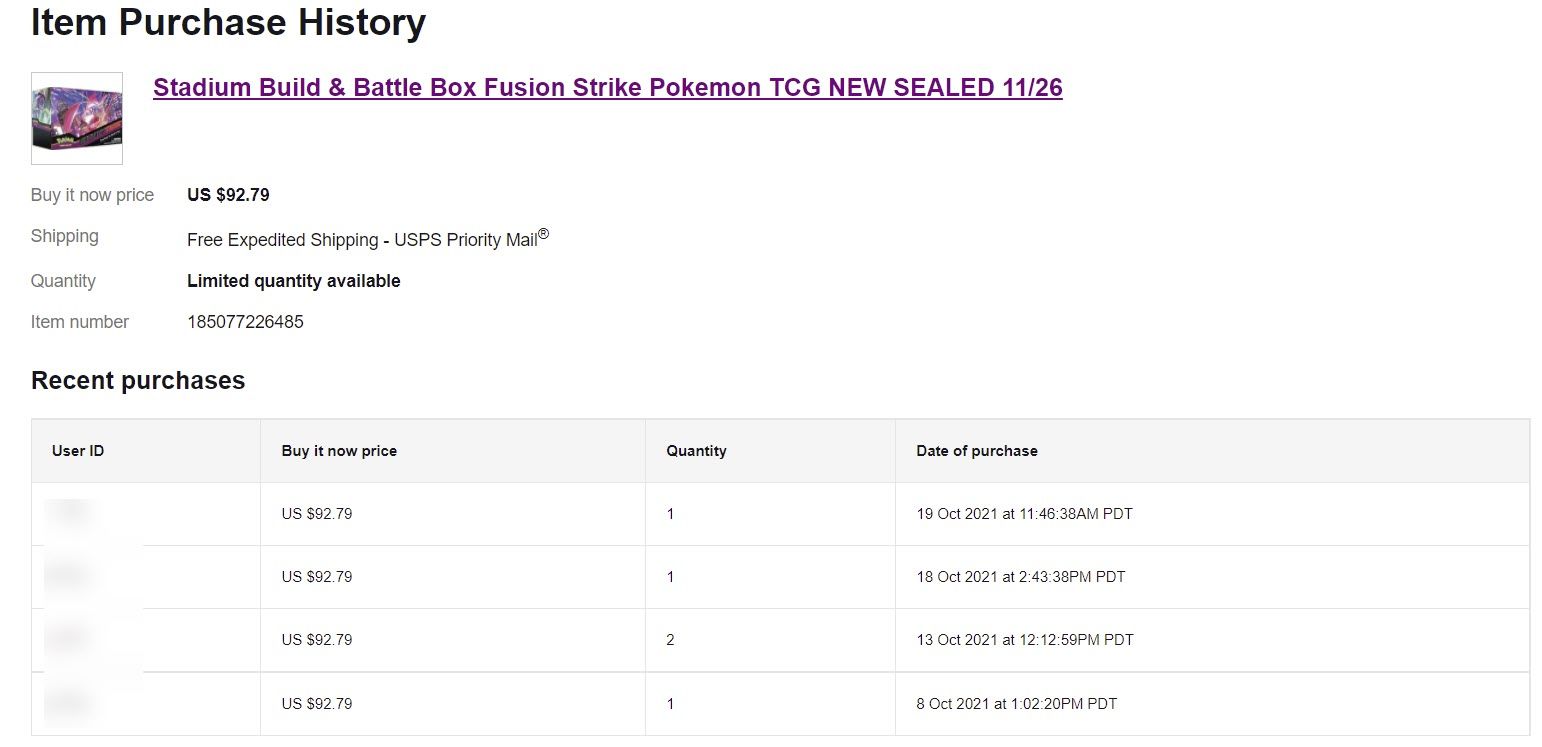Screen dimensions: 1542x747
Task: Click the 13 Oct 2021 12:12:59PM purchase date
Action: tap(1025, 640)
